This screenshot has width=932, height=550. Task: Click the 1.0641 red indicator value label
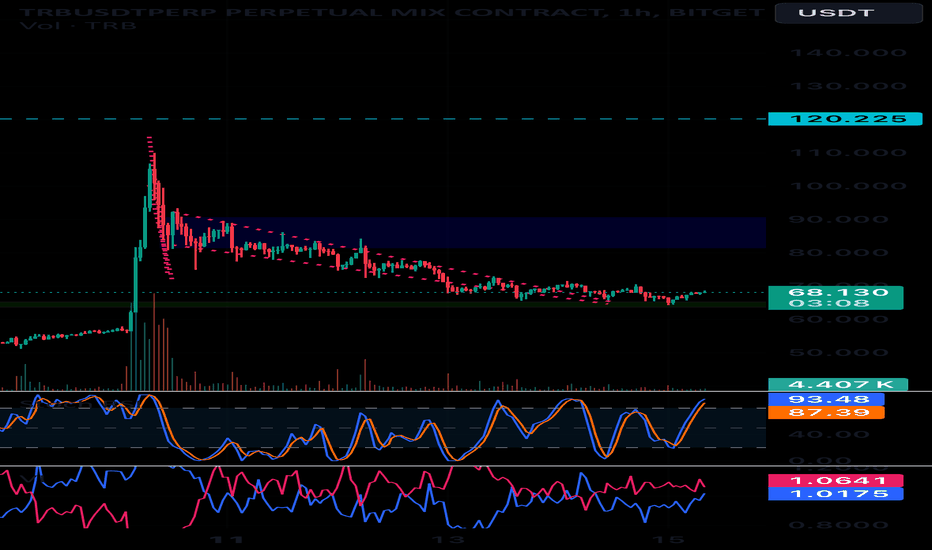(x=835, y=480)
